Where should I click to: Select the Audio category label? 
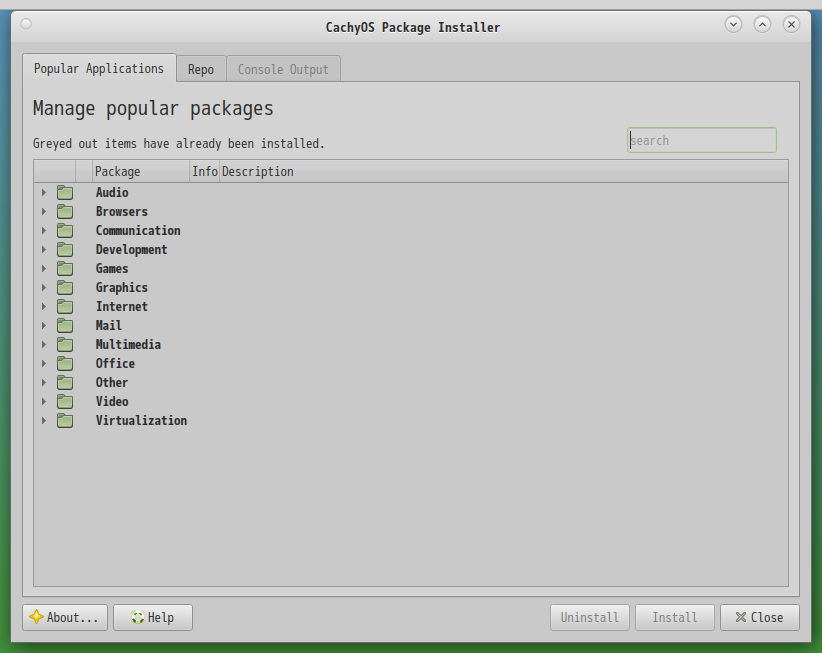(x=112, y=193)
